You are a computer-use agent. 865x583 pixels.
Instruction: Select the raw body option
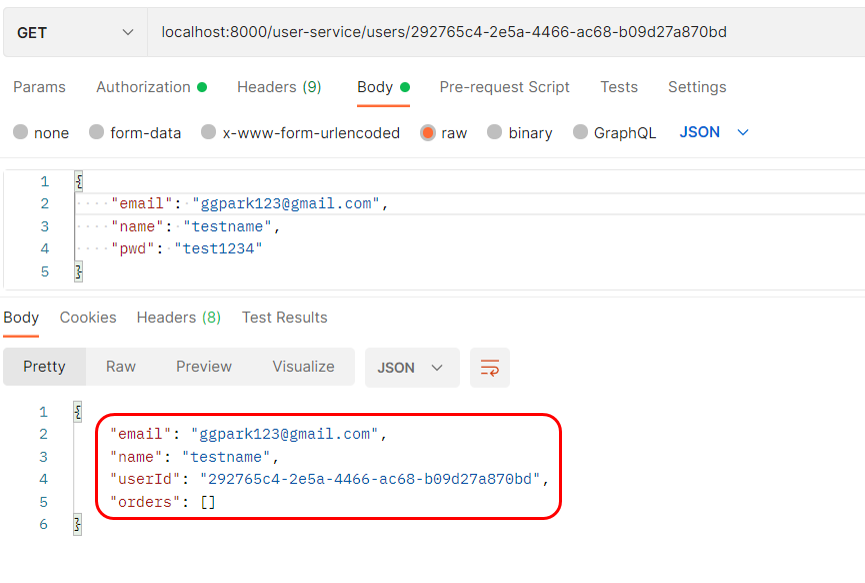point(444,132)
